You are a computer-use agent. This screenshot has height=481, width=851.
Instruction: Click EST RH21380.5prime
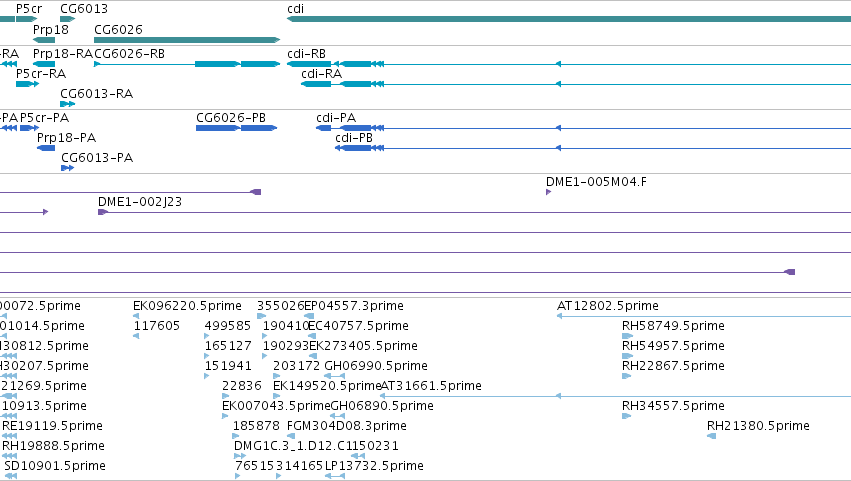point(758,426)
